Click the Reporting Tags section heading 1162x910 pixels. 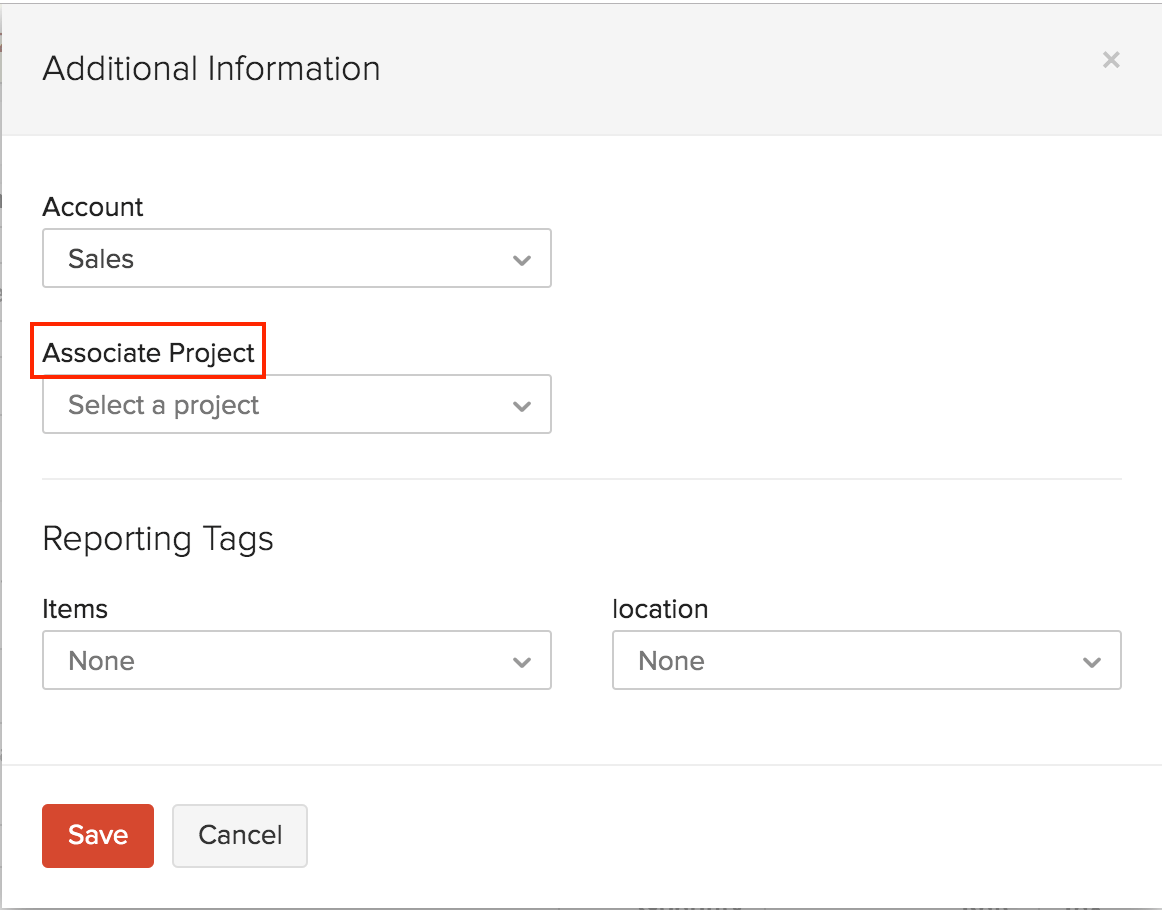click(158, 539)
